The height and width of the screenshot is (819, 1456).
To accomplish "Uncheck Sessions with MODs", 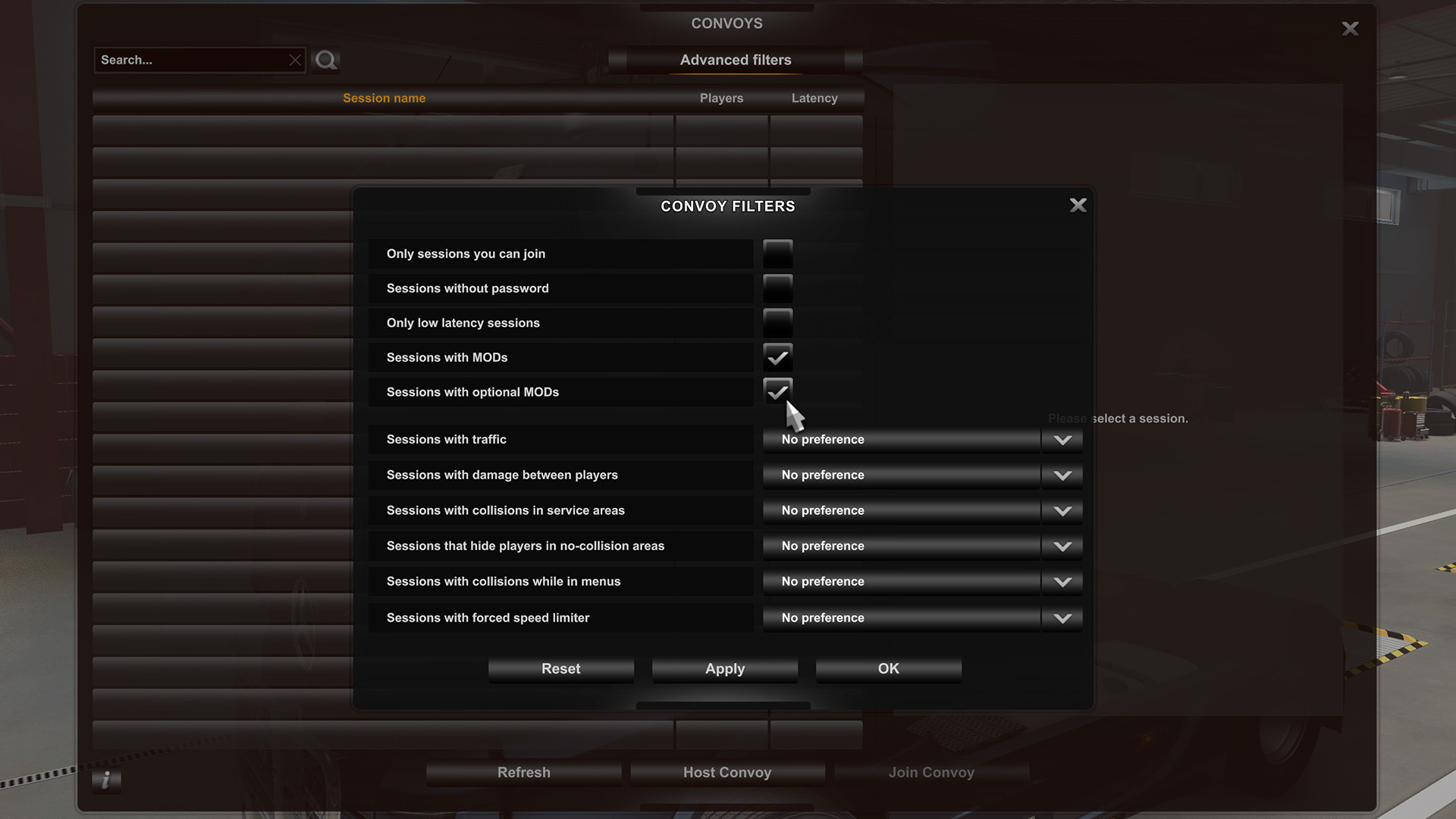I will [x=777, y=358].
